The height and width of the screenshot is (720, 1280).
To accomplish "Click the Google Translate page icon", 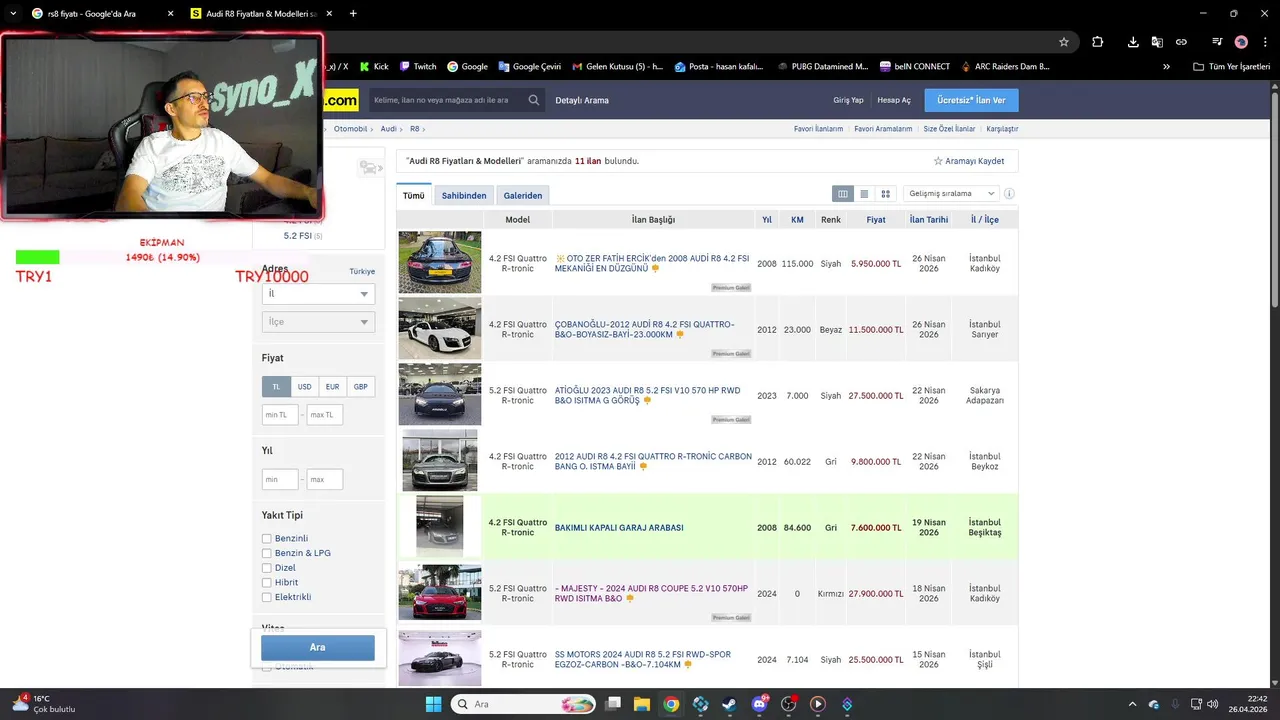I will point(1157,42).
